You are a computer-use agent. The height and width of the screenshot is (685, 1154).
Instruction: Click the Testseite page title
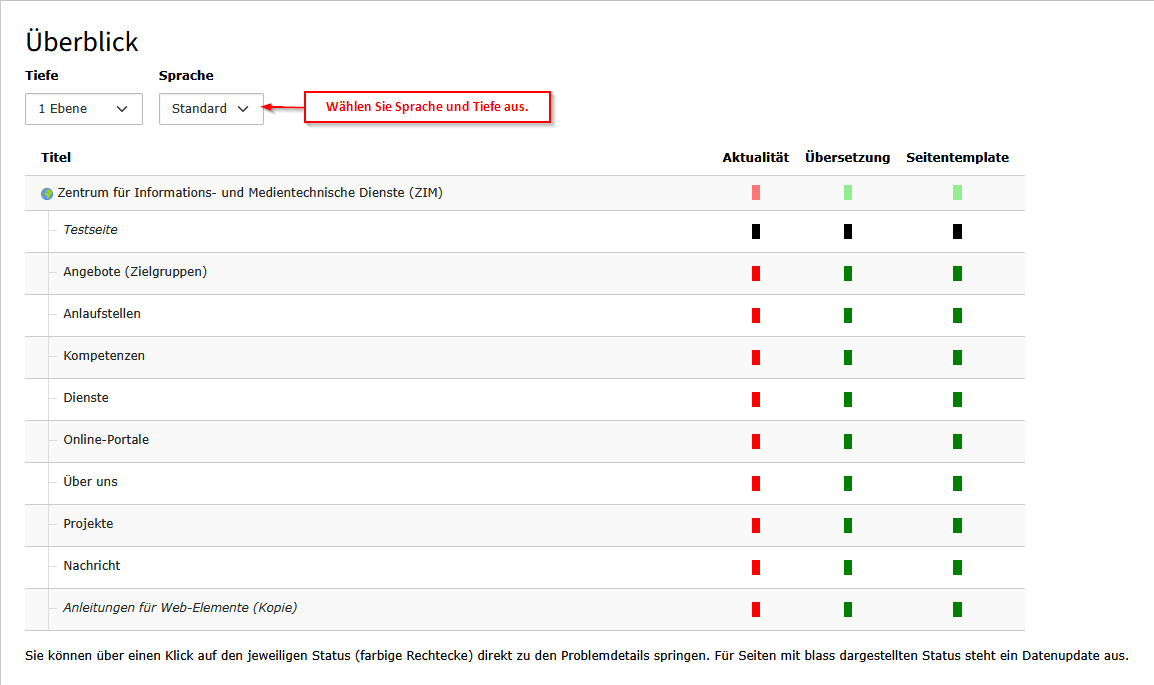coord(90,230)
